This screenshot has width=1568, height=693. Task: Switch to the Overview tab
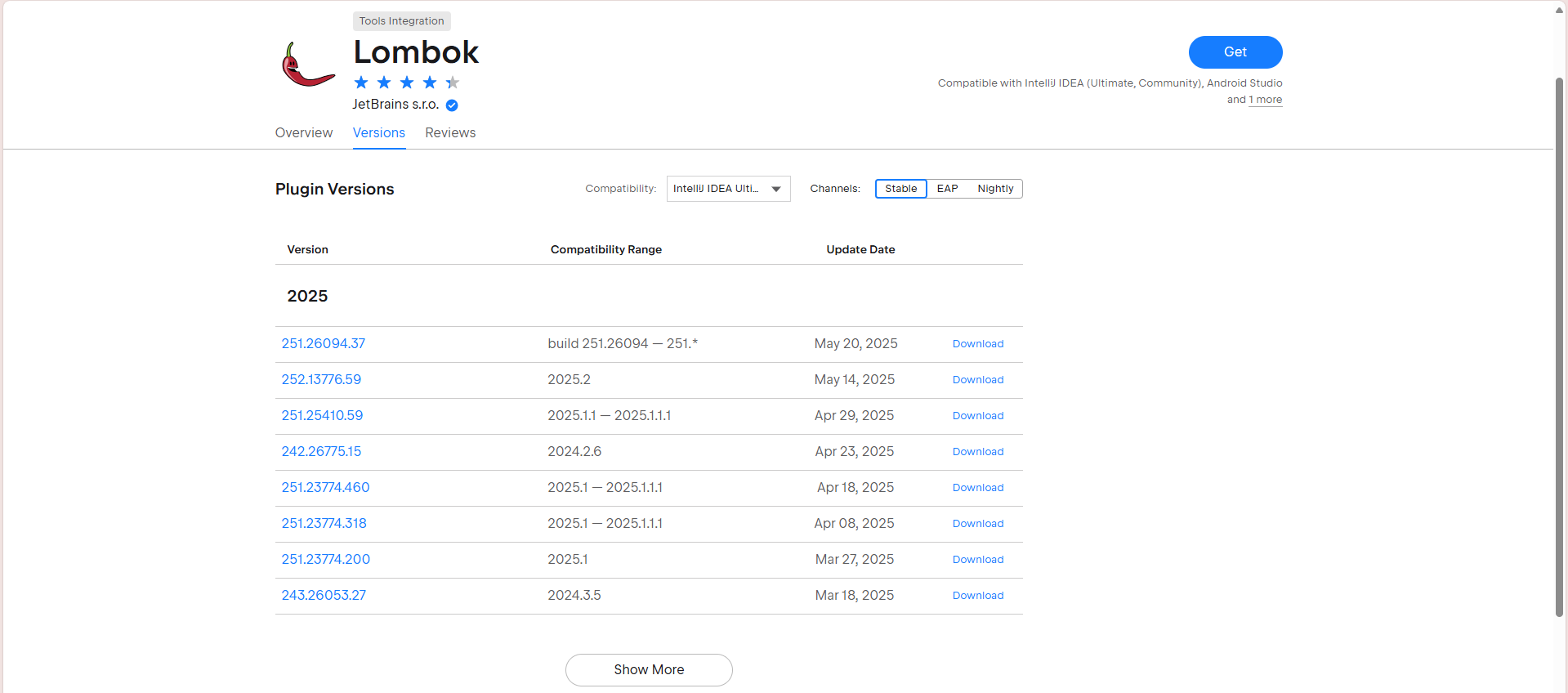[x=304, y=132]
